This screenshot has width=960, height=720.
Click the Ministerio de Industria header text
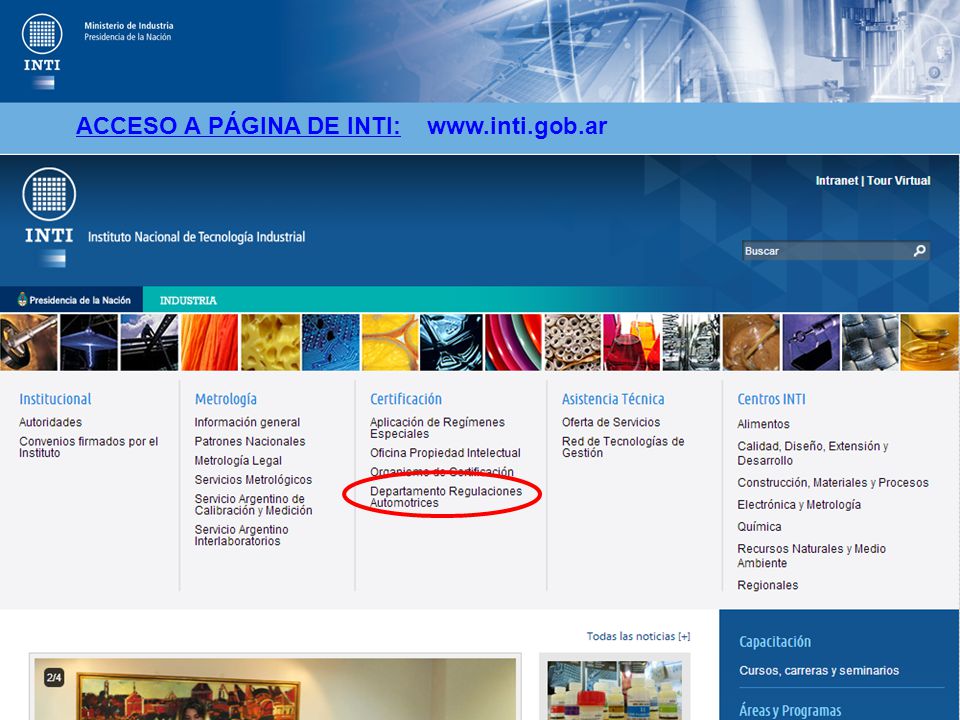pyautogui.click(x=129, y=26)
